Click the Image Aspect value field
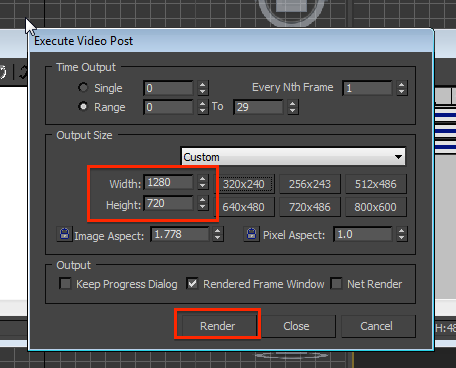456x368 pixels. click(180, 234)
